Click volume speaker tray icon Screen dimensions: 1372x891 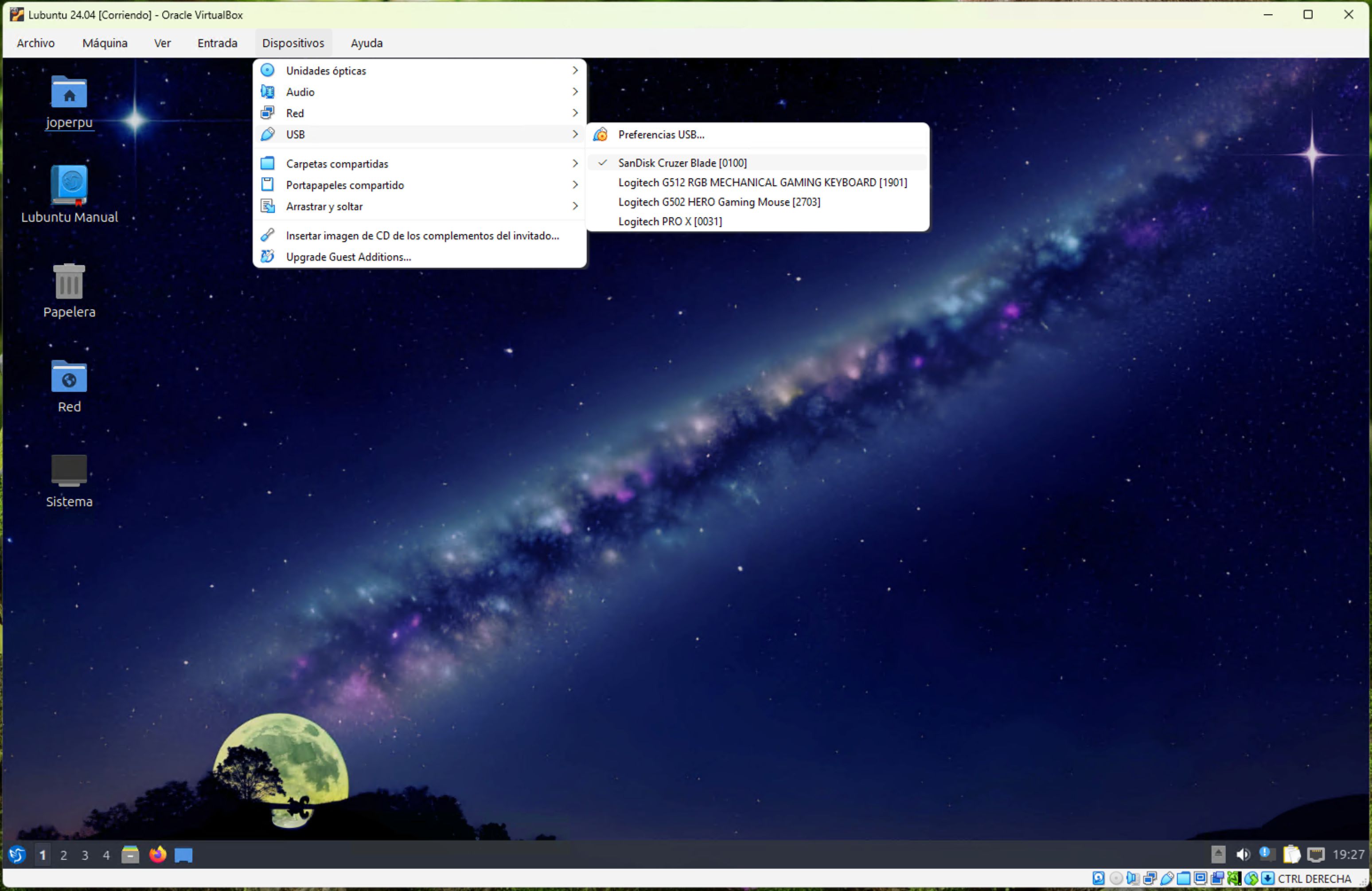[x=1243, y=855]
